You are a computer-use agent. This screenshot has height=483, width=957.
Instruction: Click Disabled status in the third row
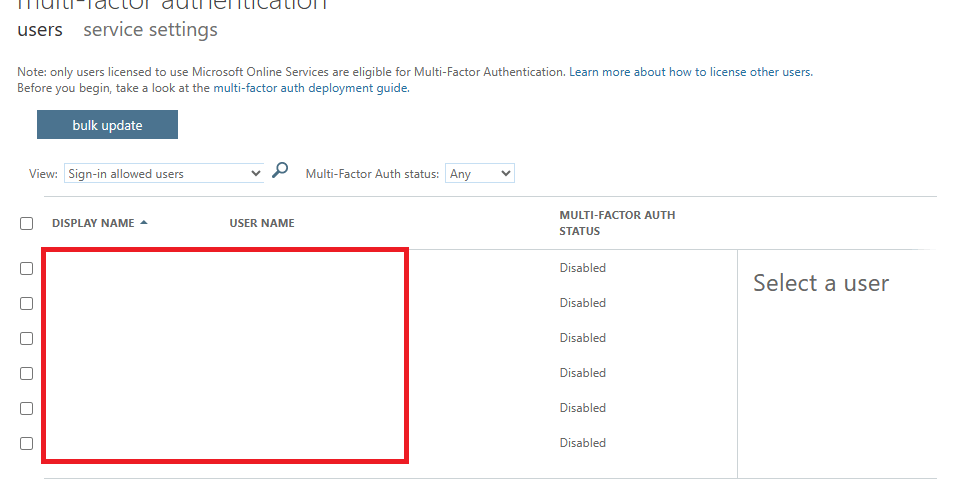pyautogui.click(x=582, y=338)
